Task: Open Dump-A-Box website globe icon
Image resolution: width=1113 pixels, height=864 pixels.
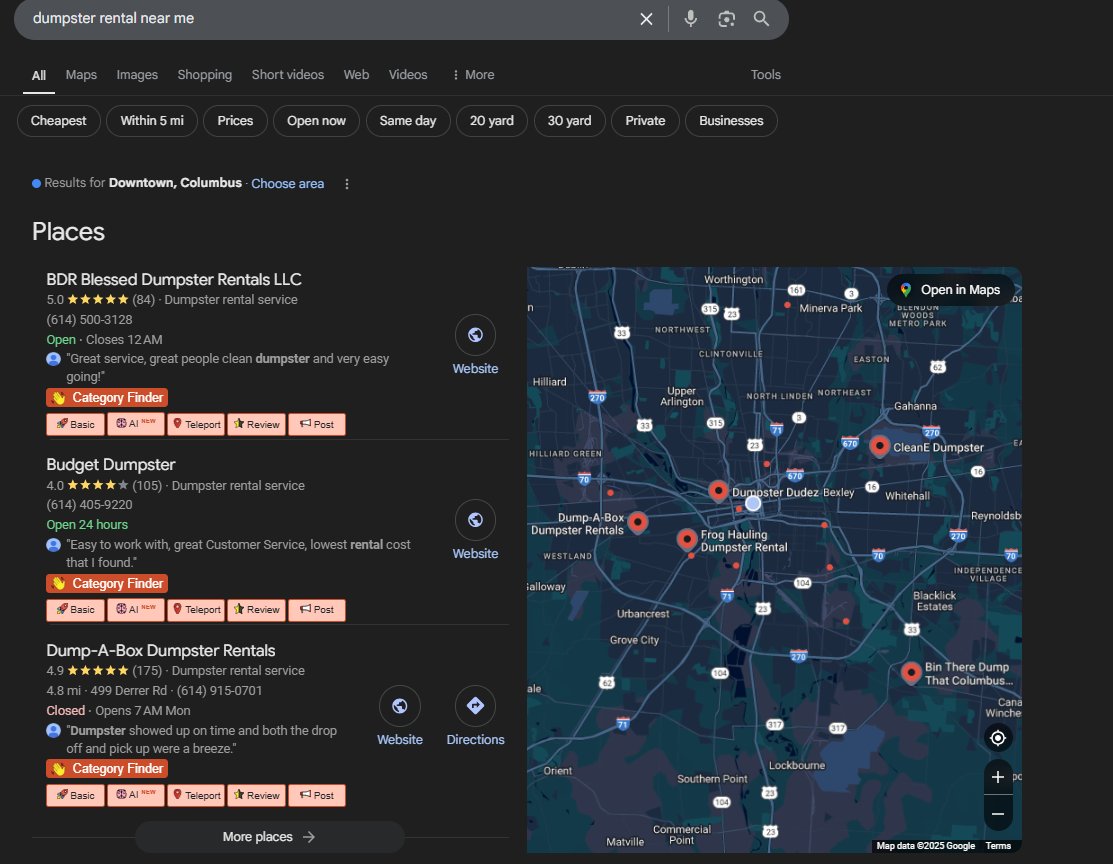Action: 400,706
